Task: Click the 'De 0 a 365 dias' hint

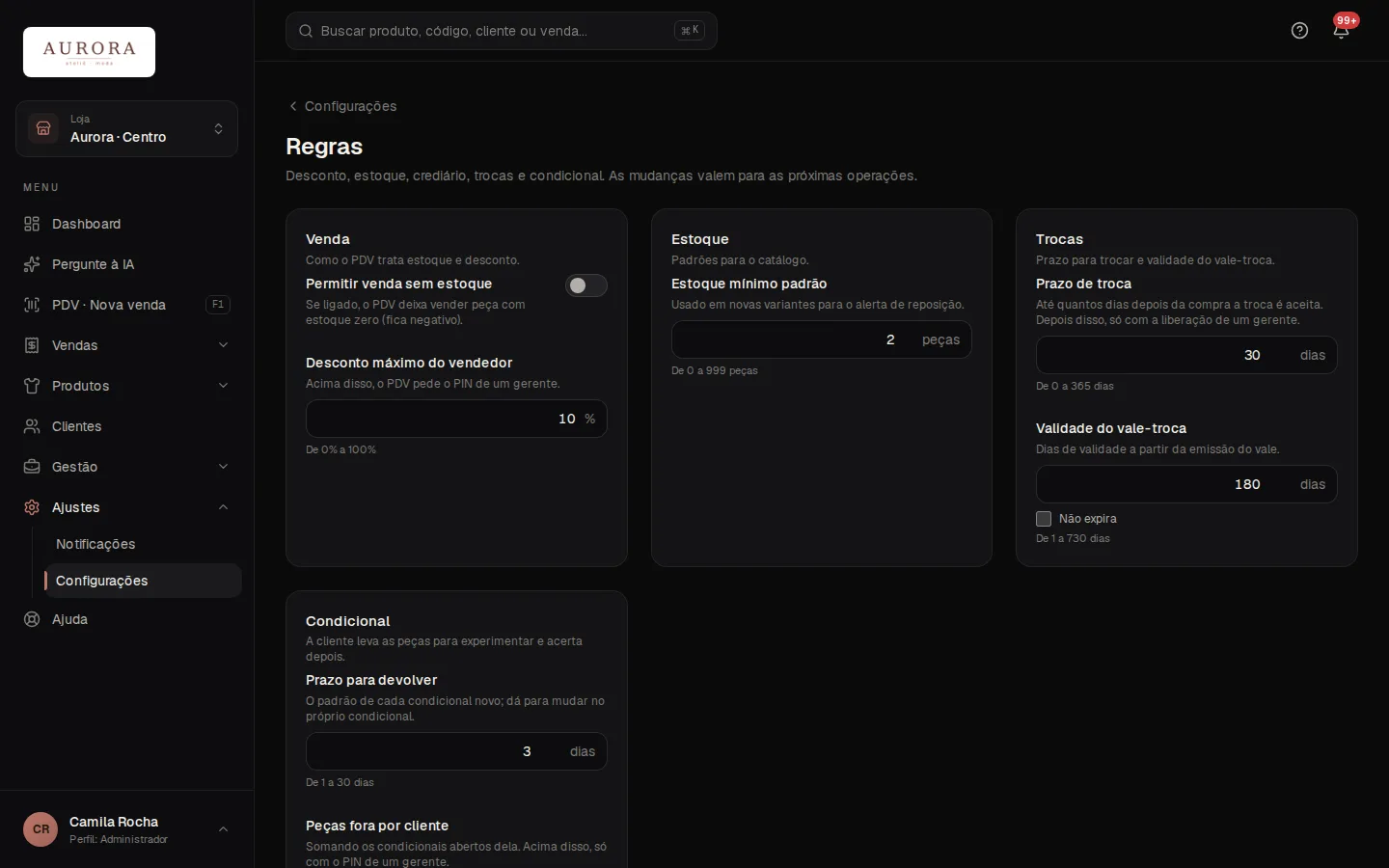Action: point(1075,386)
